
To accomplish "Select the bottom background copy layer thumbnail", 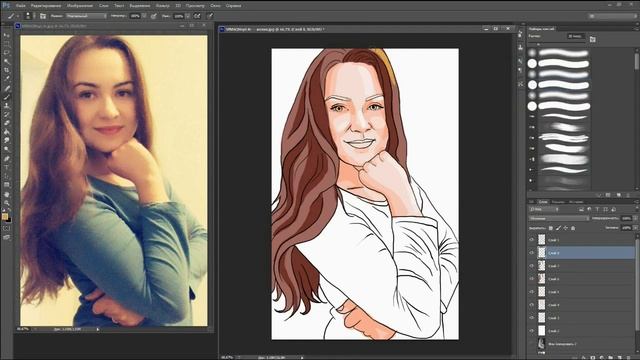I will (x=542, y=344).
